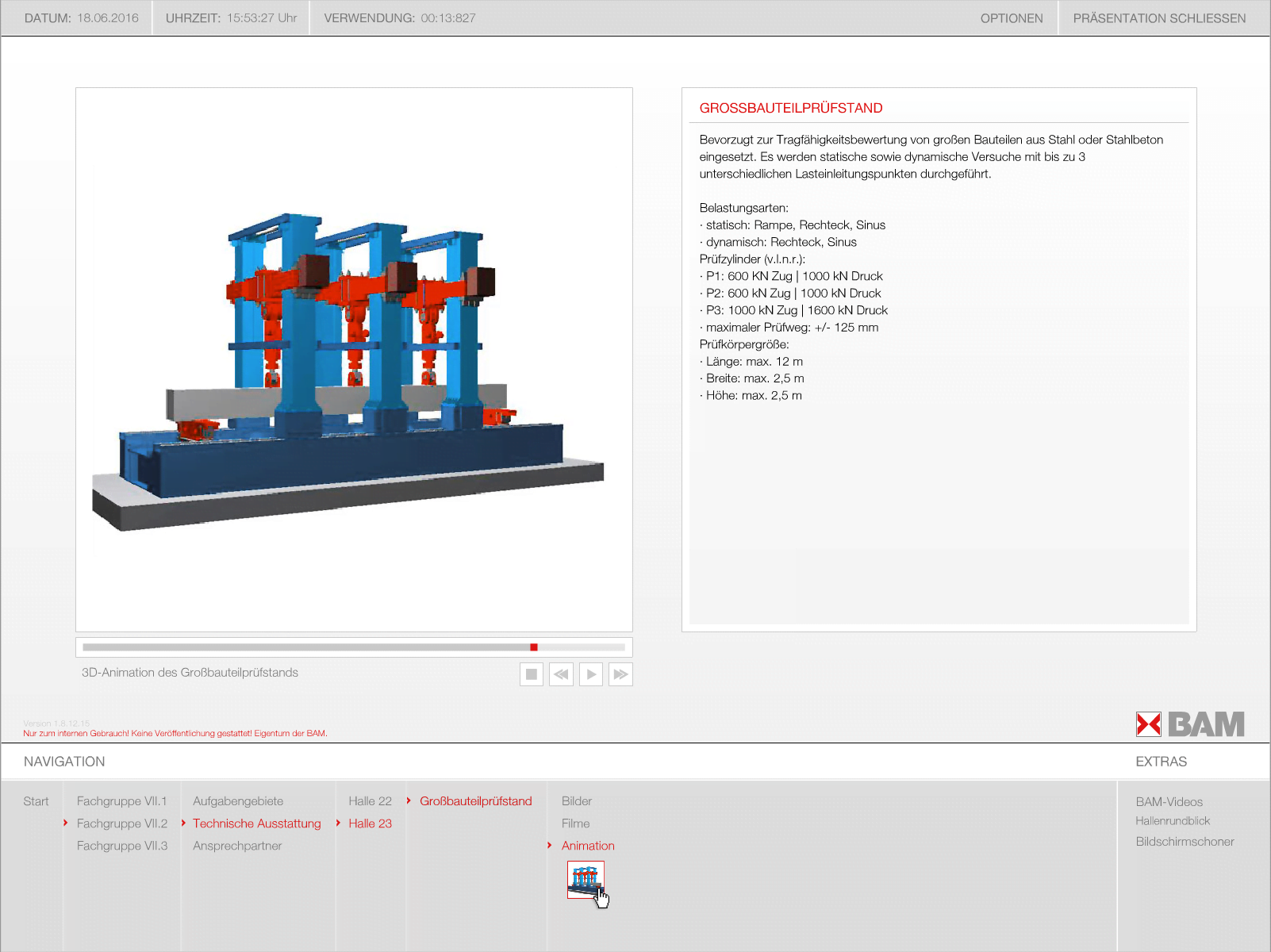Open BAM-Videos under Extras
The image size is (1271, 952).
coord(1169,802)
